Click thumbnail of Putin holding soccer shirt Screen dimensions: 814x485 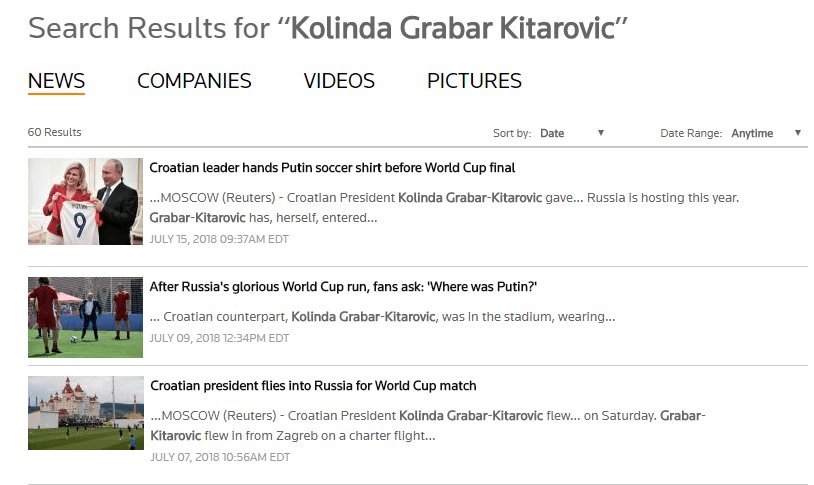(85, 201)
